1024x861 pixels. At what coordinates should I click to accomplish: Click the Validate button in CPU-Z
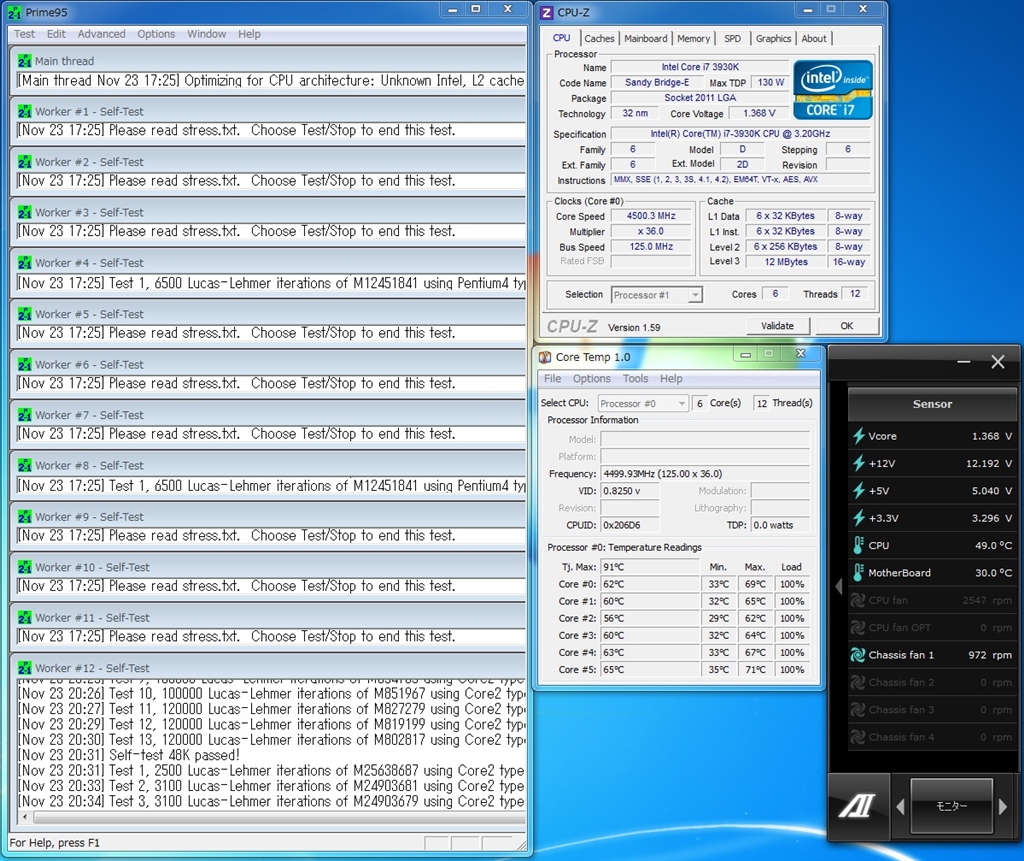tap(777, 326)
